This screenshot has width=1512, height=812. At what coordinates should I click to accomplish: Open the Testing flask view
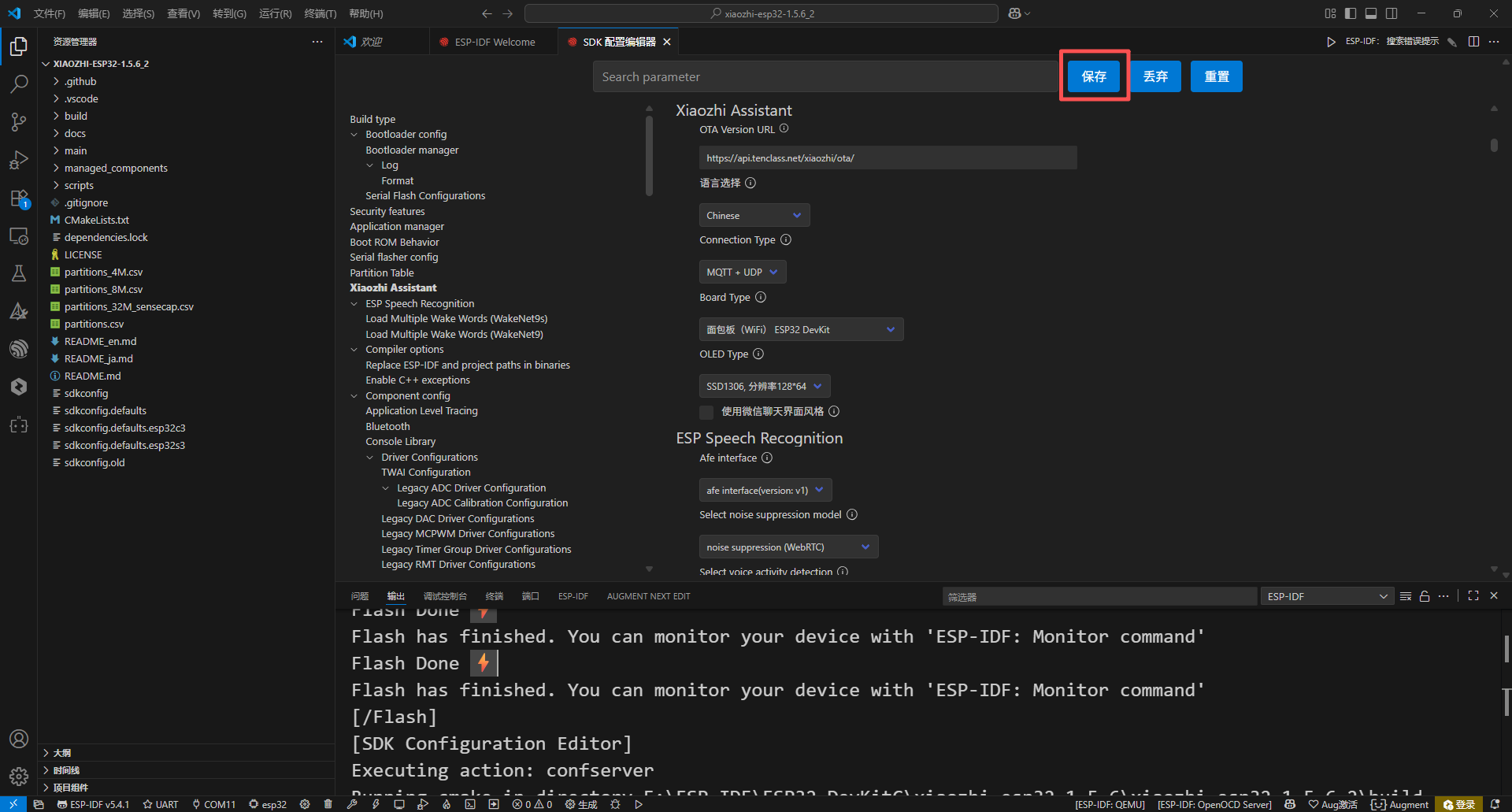pyautogui.click(x=19, y=273)
